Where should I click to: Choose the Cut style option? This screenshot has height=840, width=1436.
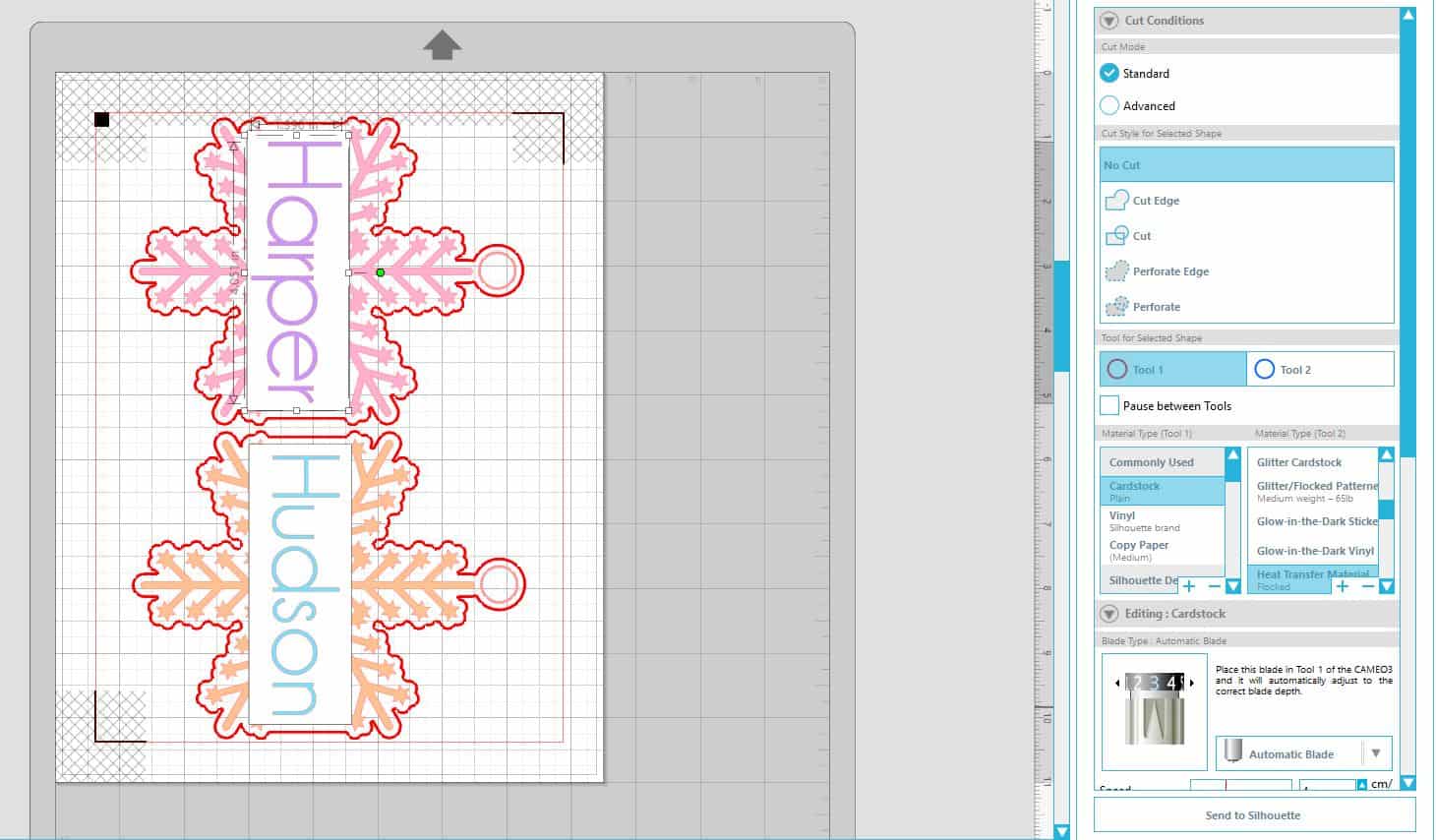pos(1246,235)
